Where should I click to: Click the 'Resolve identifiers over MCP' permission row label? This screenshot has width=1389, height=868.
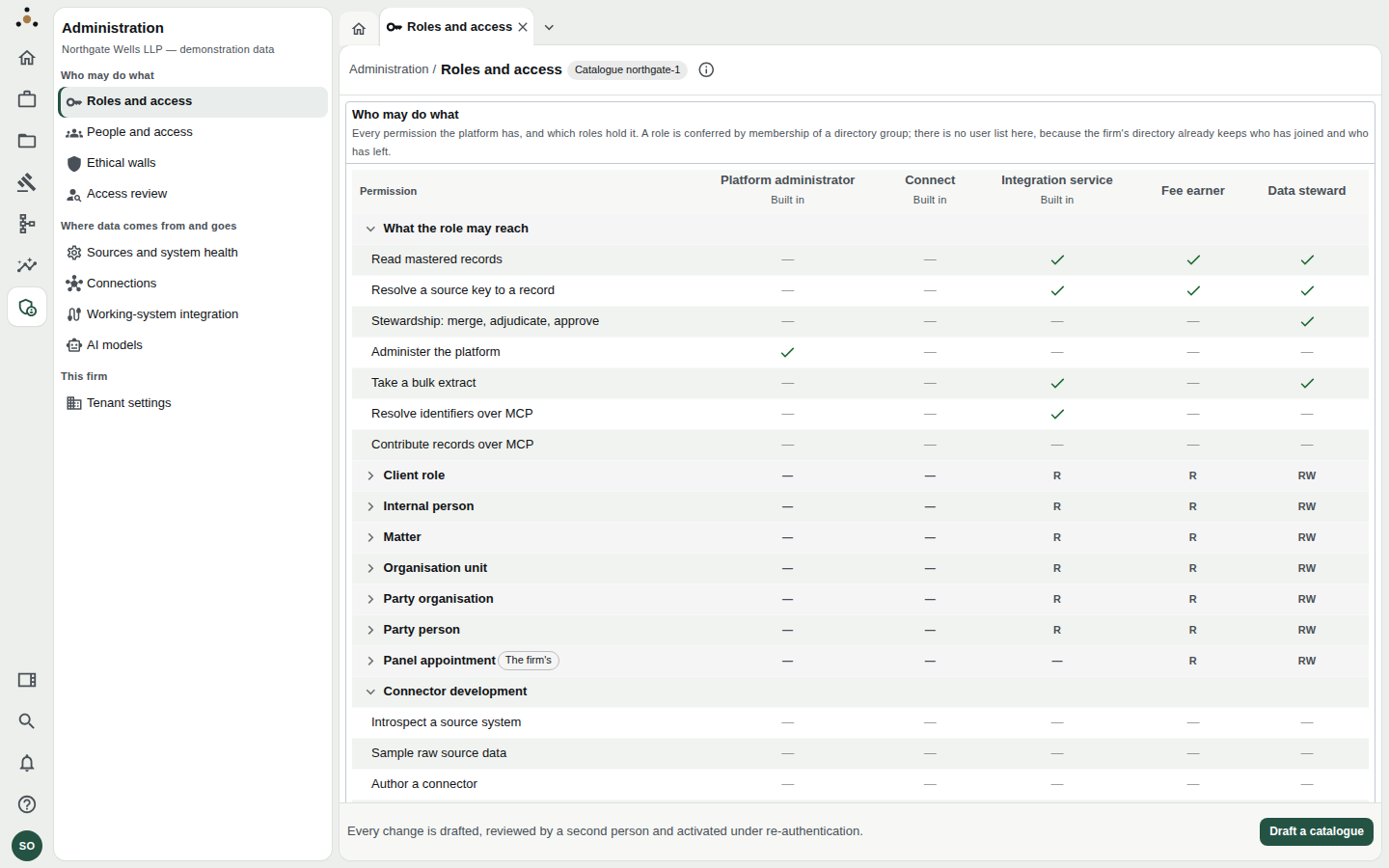click(452, 414)
